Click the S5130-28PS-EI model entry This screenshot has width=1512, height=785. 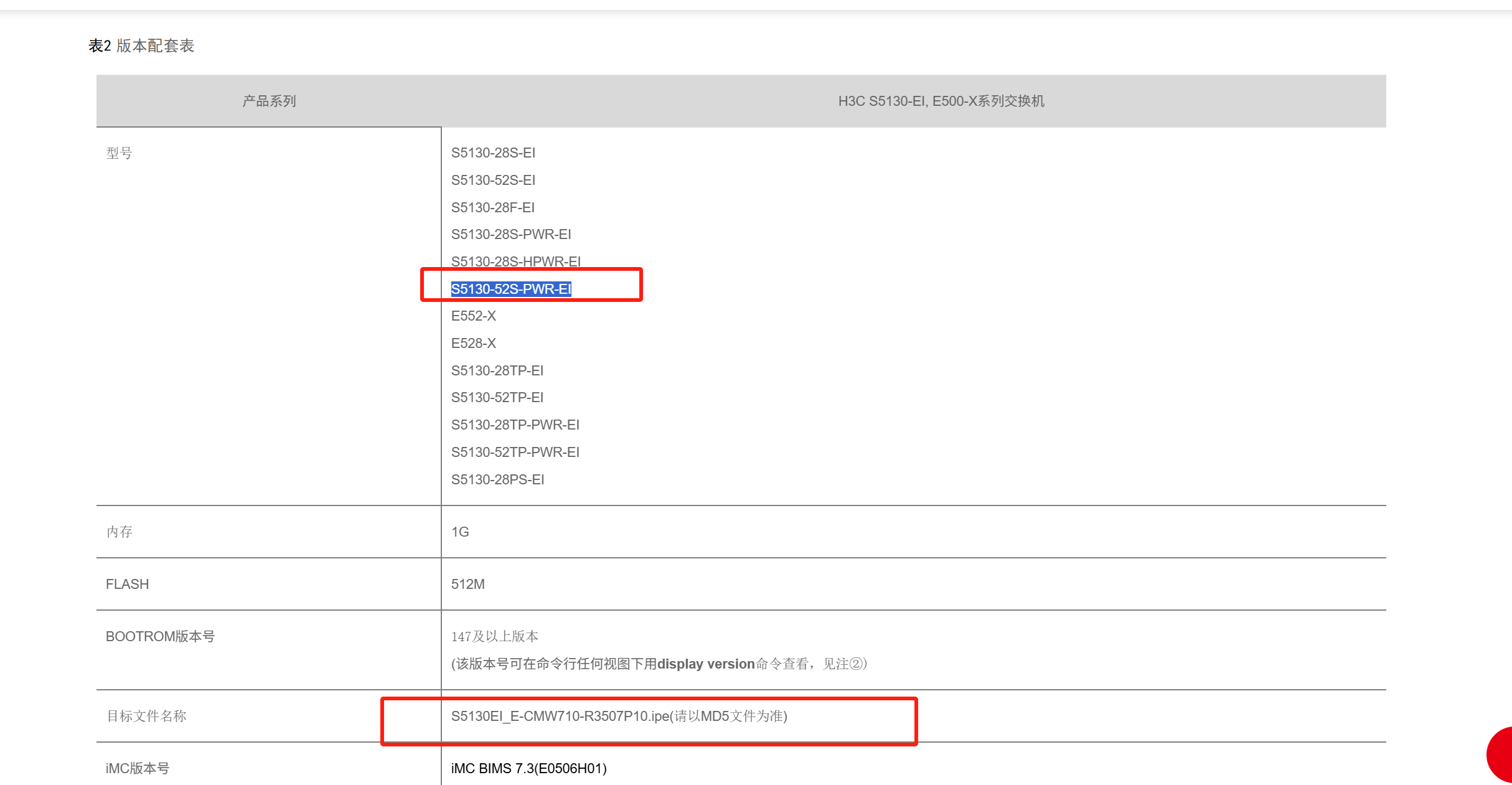[497, 479]
